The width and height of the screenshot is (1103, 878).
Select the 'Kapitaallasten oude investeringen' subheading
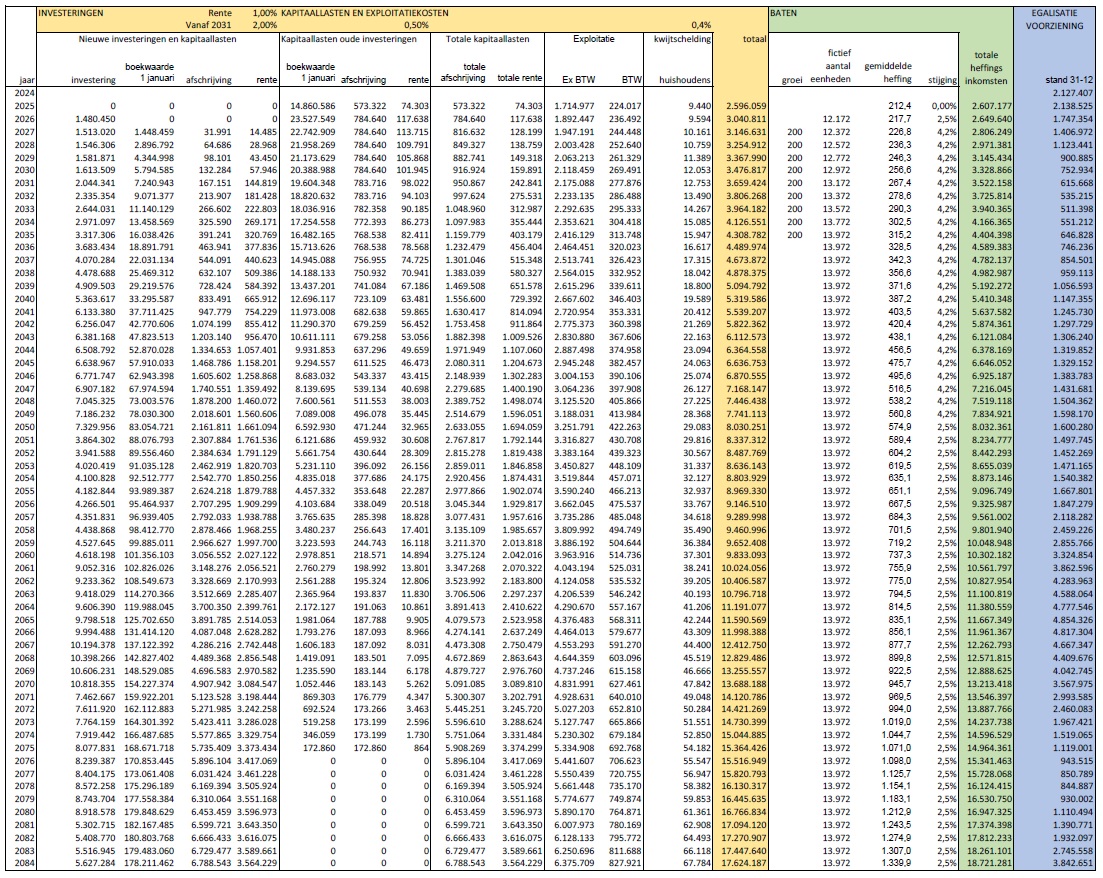point(349,39)
